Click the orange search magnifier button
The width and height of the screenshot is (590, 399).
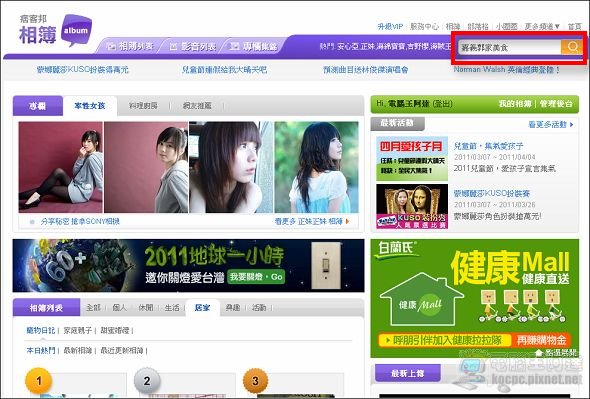(572, 47)
